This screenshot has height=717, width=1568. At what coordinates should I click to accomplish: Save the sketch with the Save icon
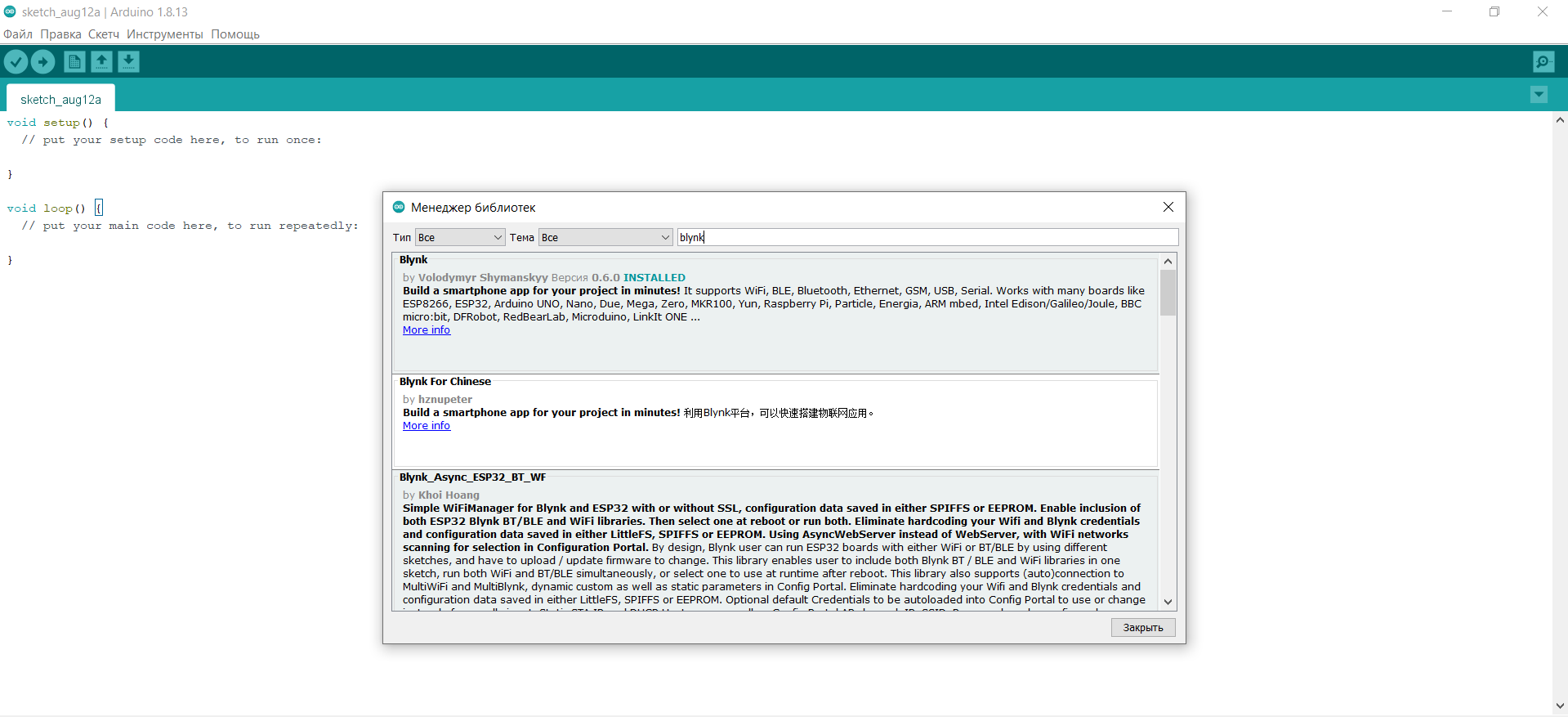coord(128,61)
